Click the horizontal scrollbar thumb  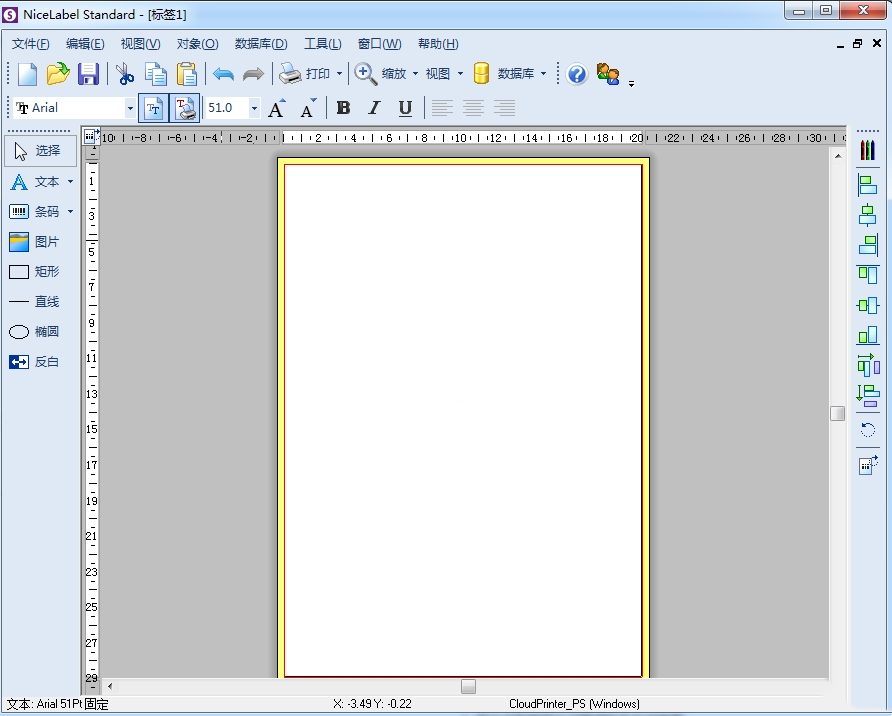(468, 686)
